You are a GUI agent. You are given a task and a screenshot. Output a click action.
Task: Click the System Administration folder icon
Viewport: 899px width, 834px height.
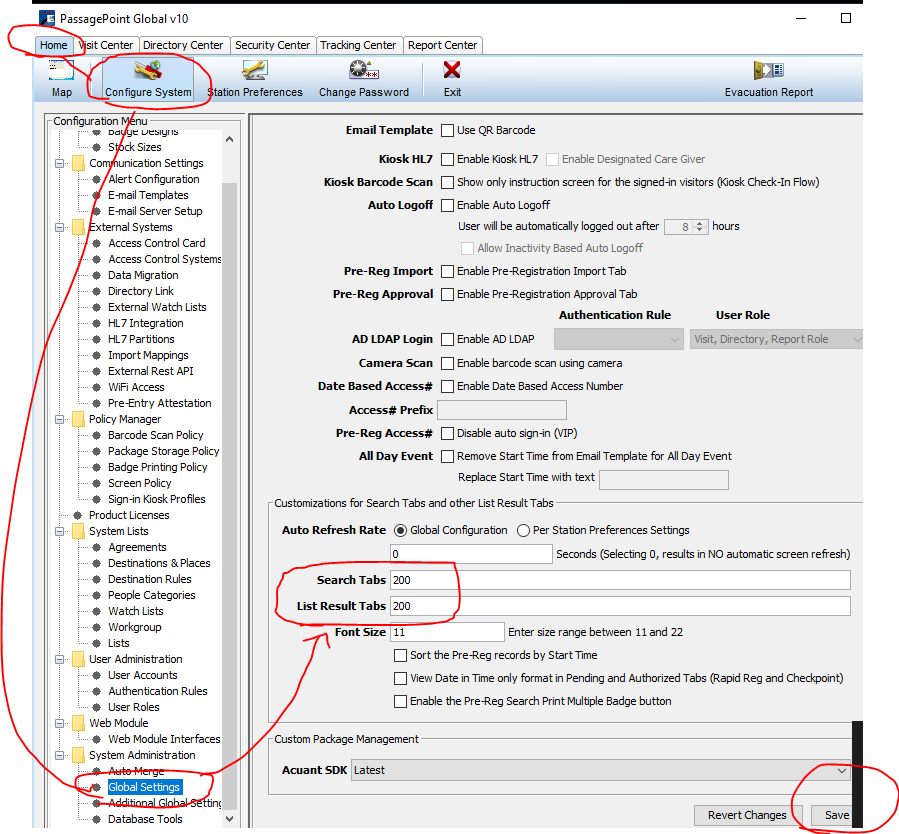coord(79,755)
